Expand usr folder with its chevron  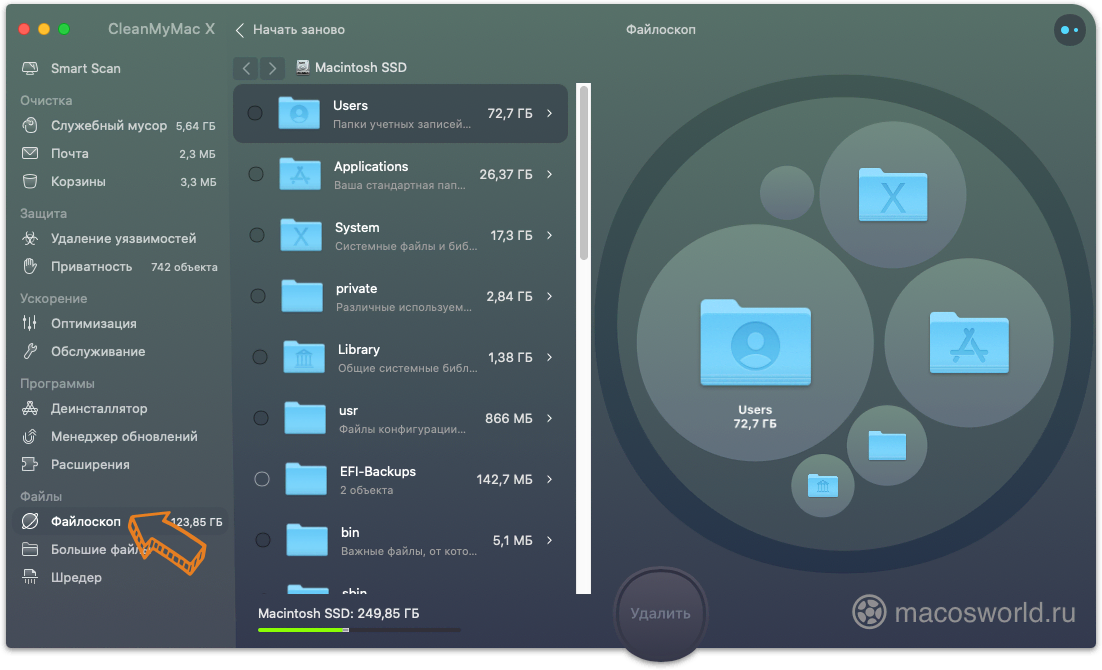point(550,418)
